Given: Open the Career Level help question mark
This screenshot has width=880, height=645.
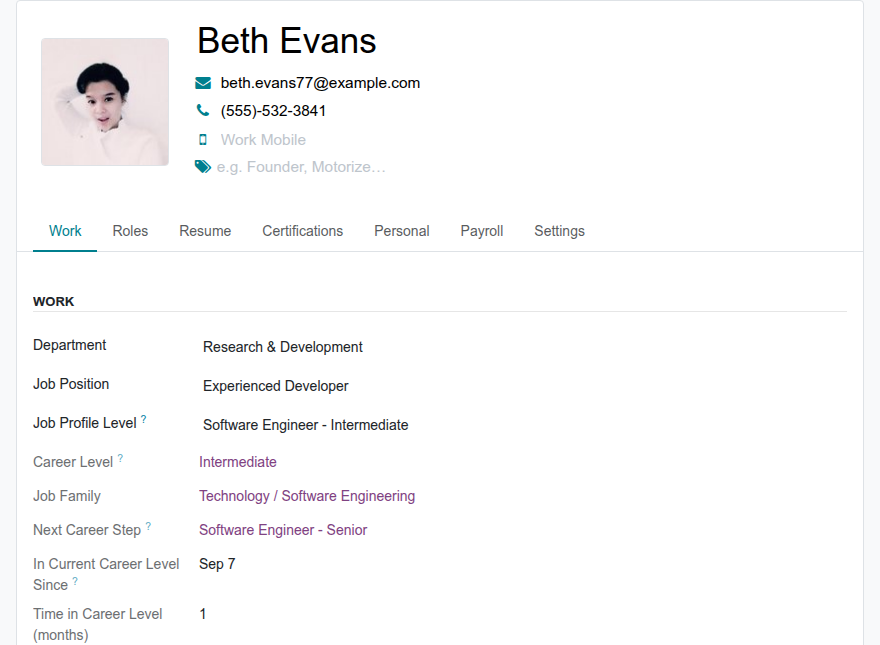Looking at the screenshot, I should click(120, 458).
